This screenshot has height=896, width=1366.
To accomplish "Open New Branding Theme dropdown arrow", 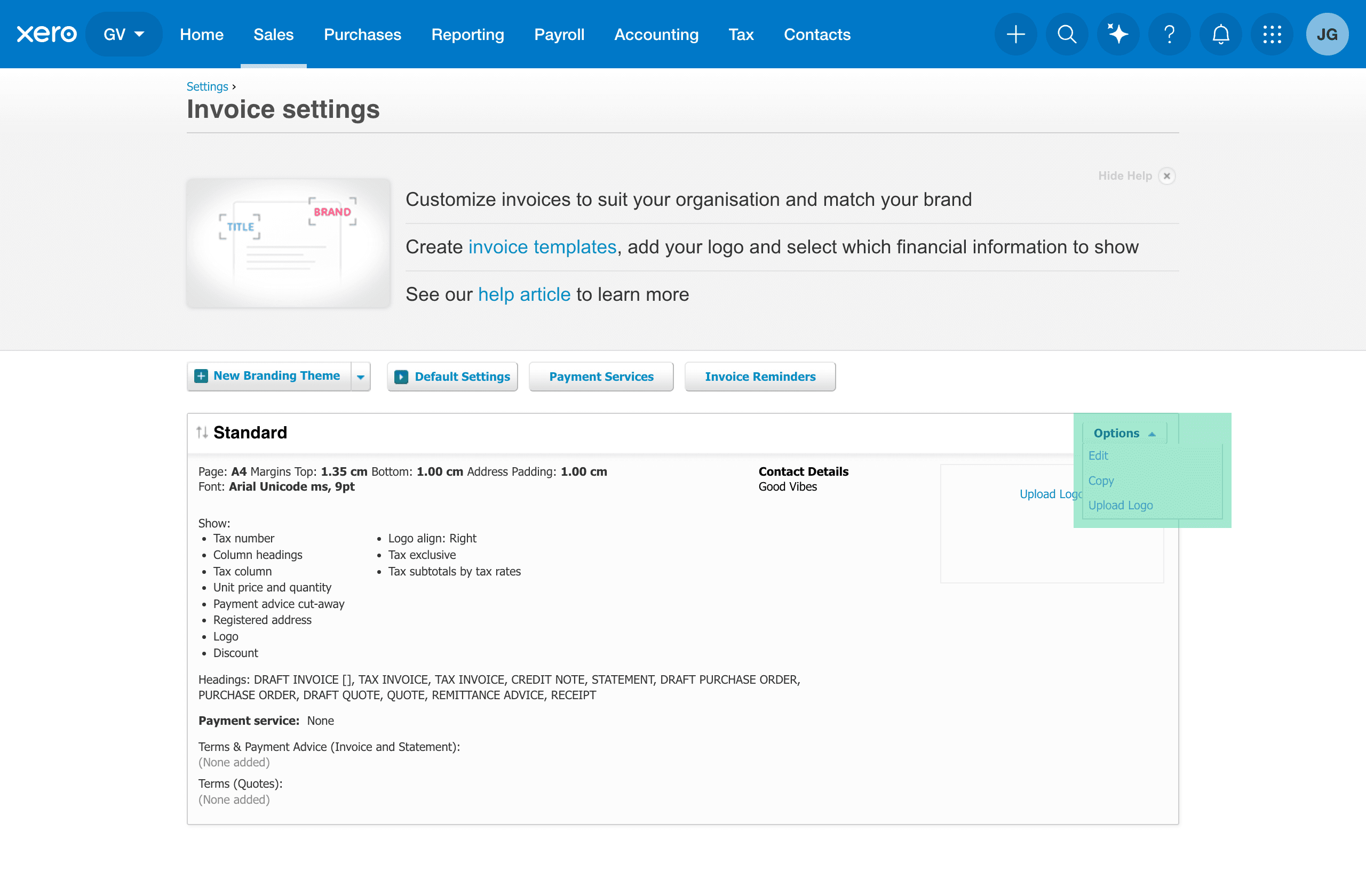I will click(x=360, y=377).
